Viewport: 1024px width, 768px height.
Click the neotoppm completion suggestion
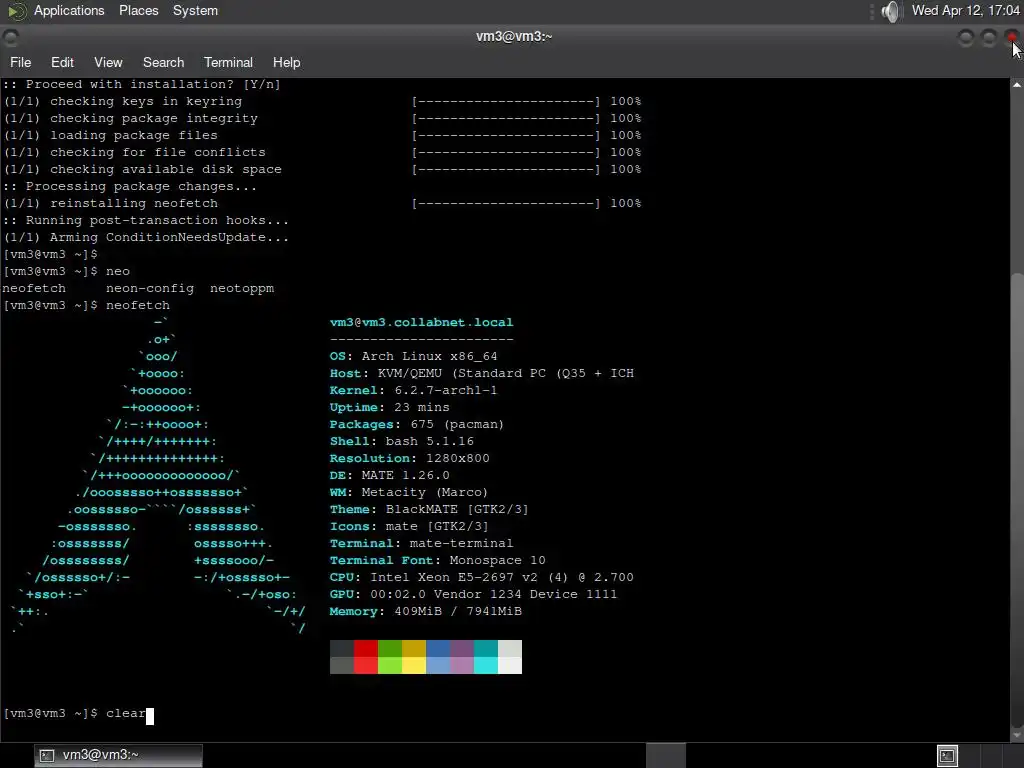pos(242,289)
